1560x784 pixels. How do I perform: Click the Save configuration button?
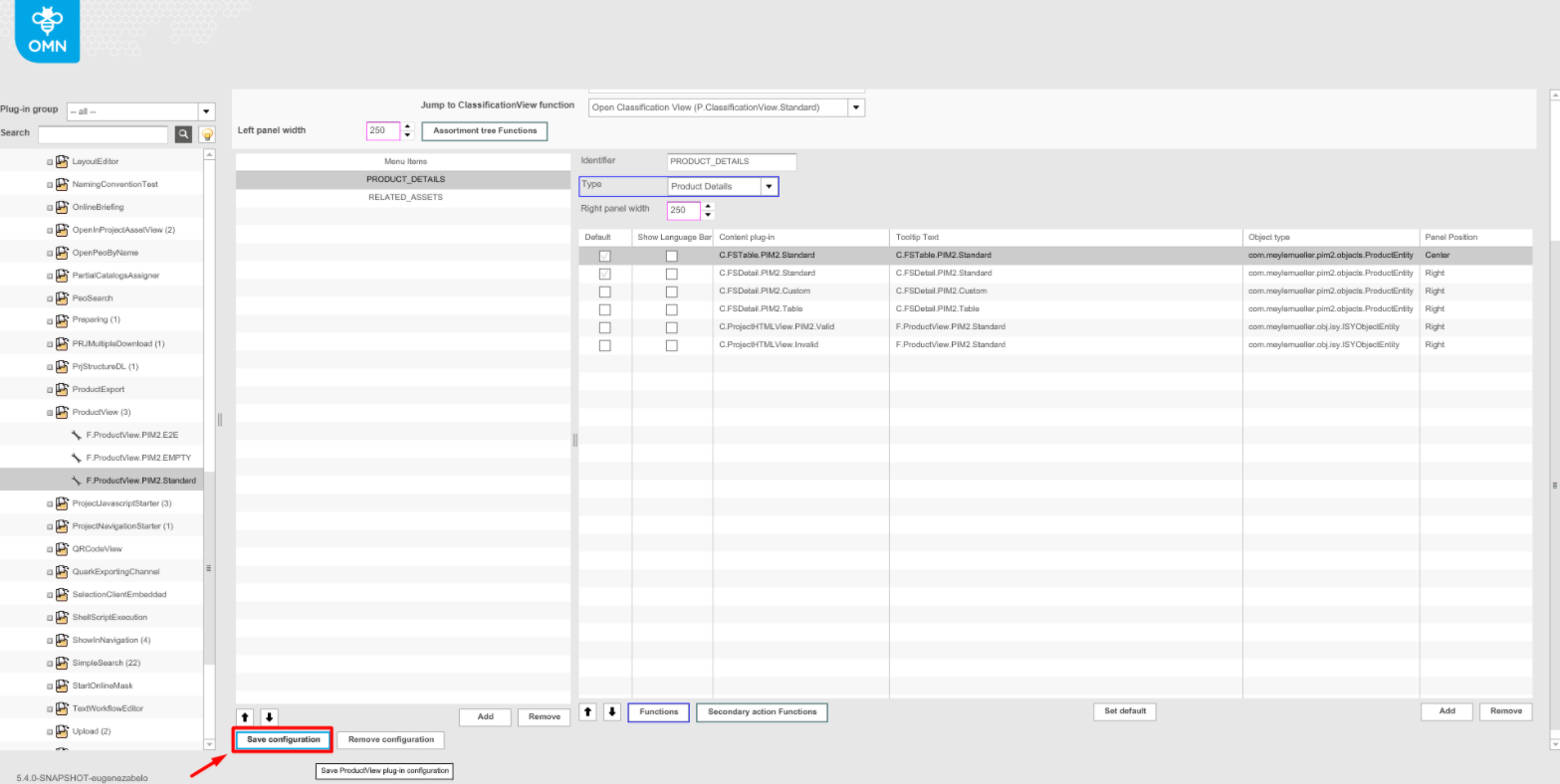coord(282,739)
